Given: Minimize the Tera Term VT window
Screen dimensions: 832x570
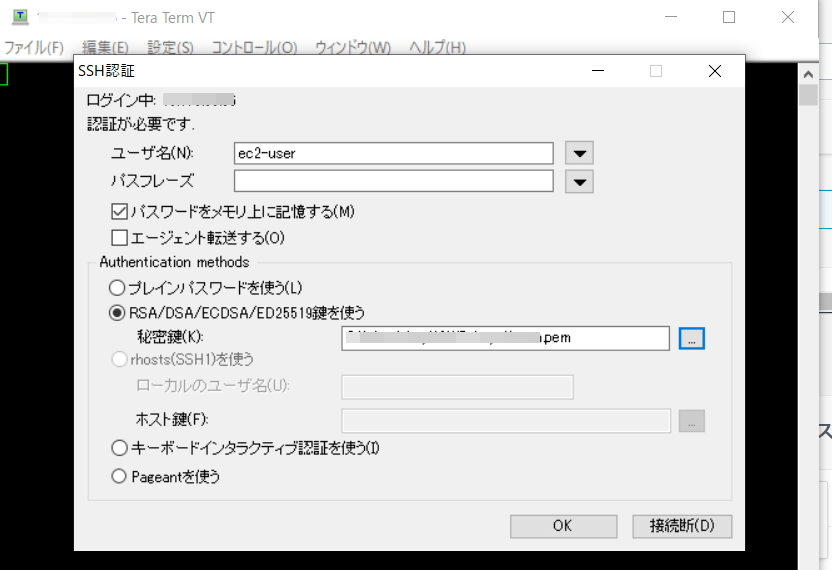Looking at the screenshot, I should pyautogui.click(x=671, y=17).
